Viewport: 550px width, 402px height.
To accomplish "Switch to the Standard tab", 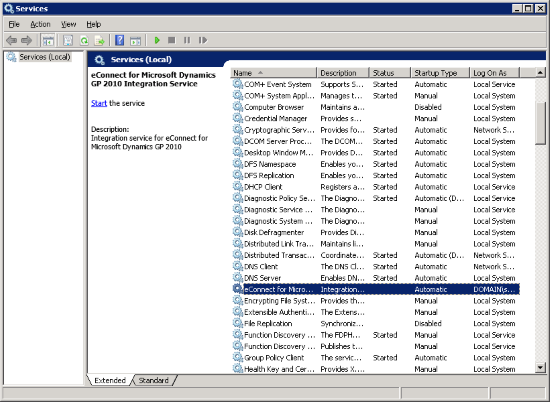I will point(154,380).
